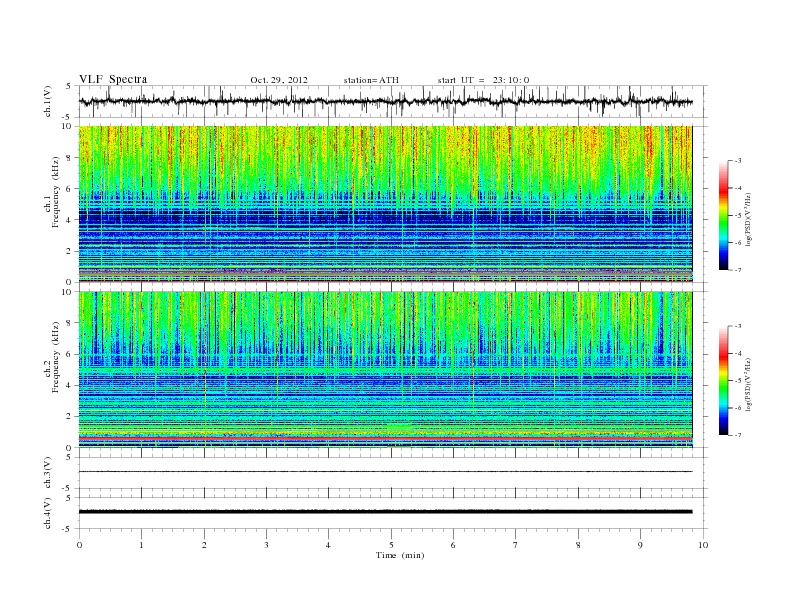The width and height of the screenshot is (792, 612).
Task: Click inside the ch.1 spectrogram panel
Action: point(386,204)
